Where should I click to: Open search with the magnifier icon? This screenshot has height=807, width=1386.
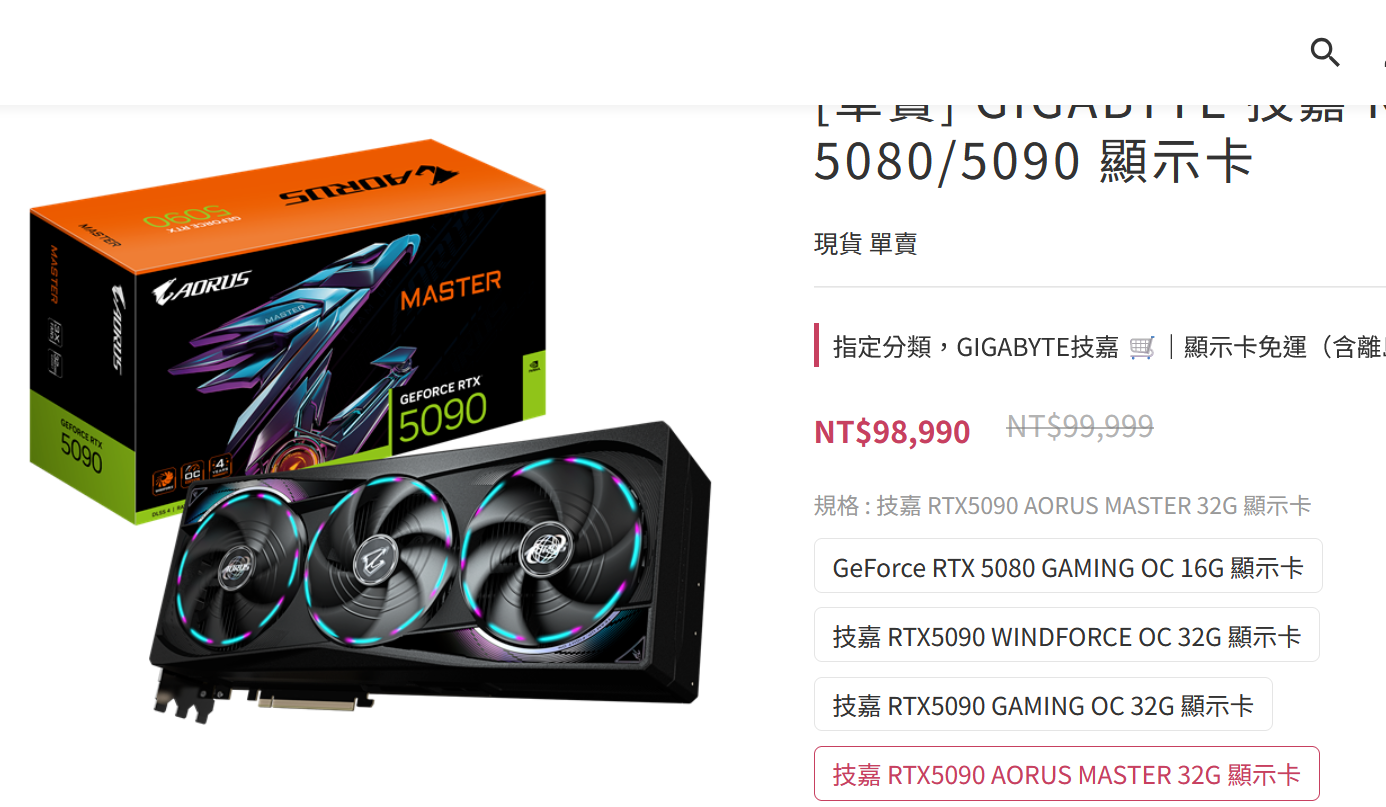point(1325,52)
